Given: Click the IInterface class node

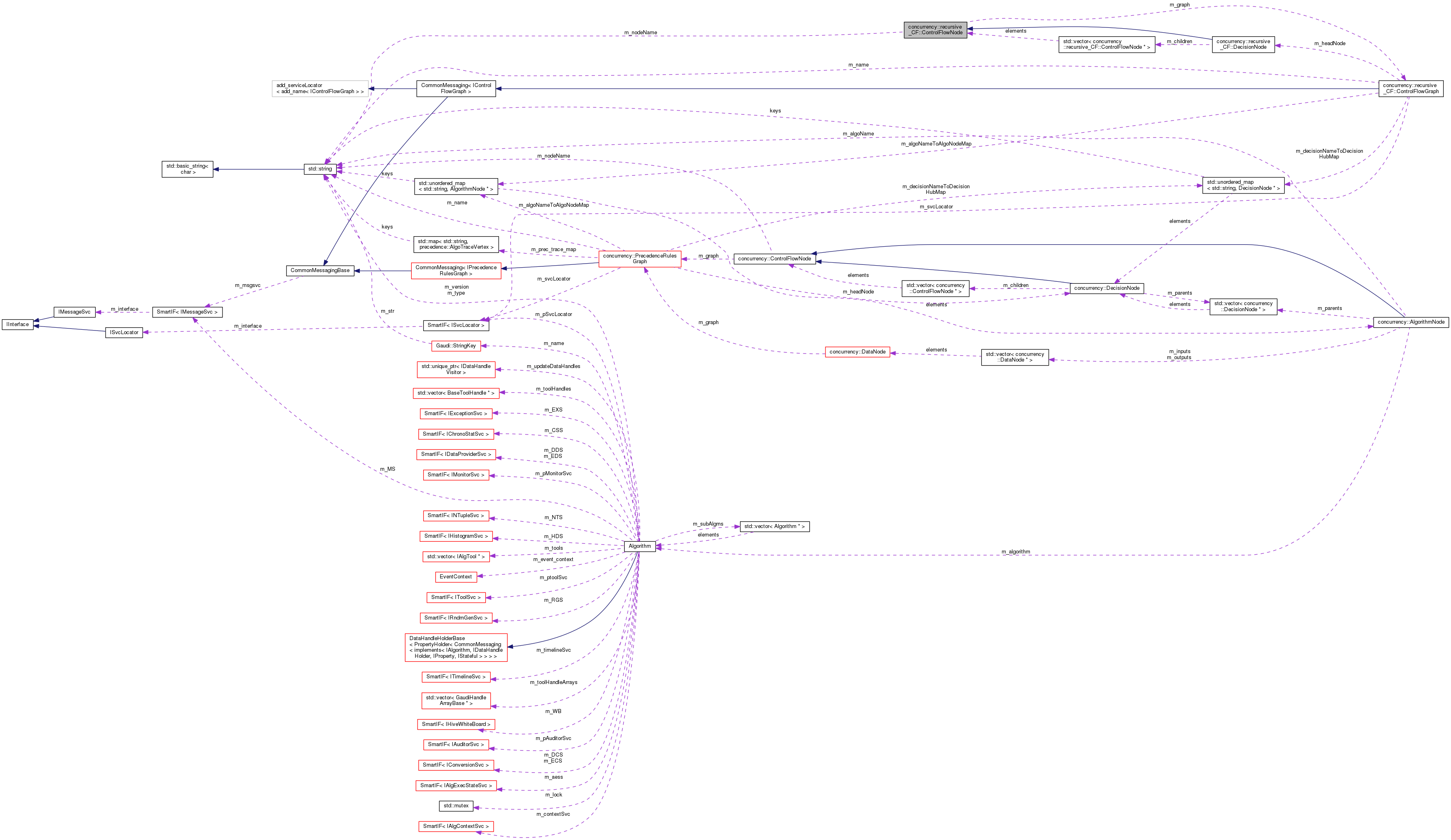Looking at the screenshot, I should pos(17,324).
